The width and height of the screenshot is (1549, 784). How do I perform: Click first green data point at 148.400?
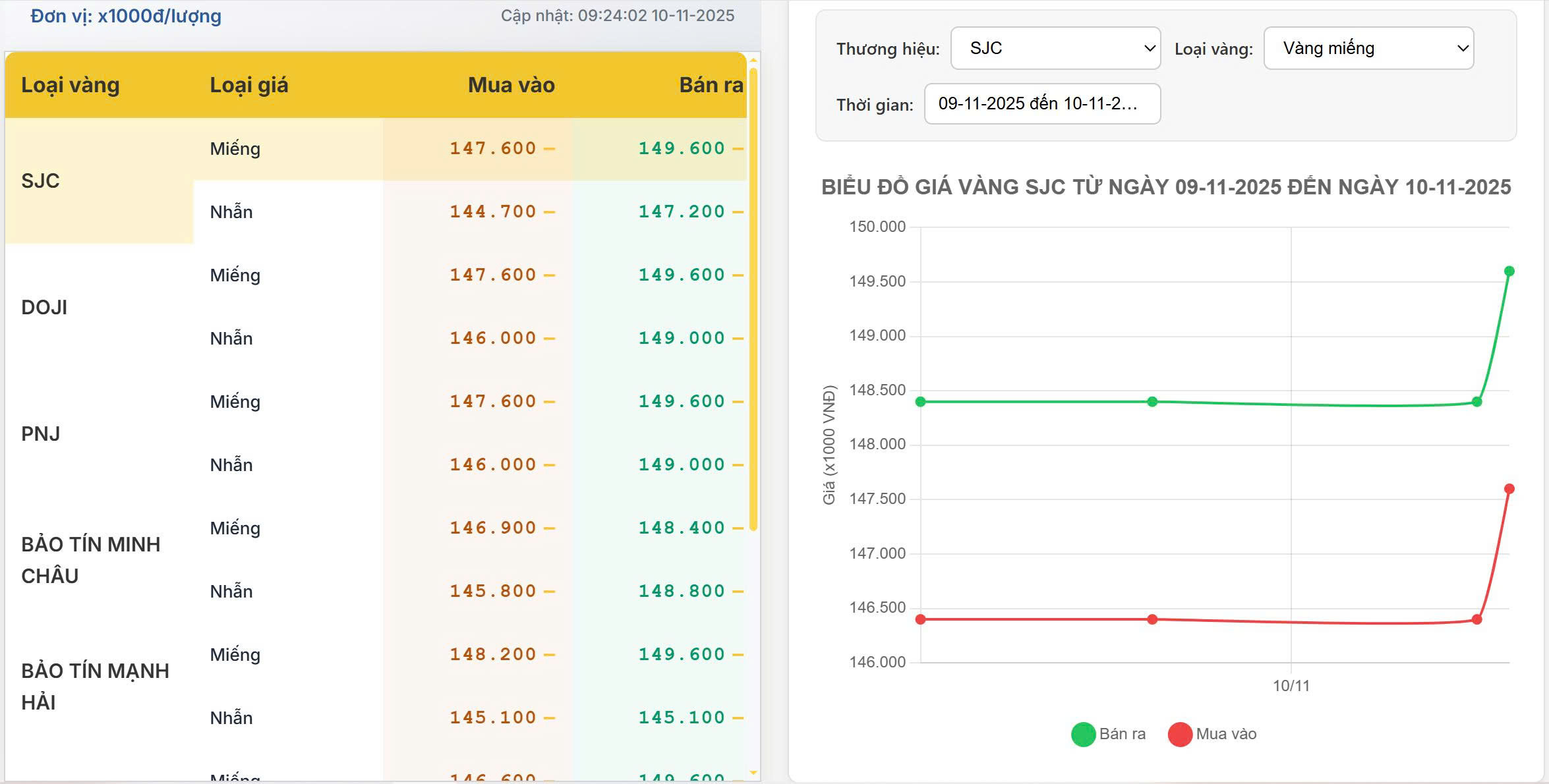[x=921, y=402]
